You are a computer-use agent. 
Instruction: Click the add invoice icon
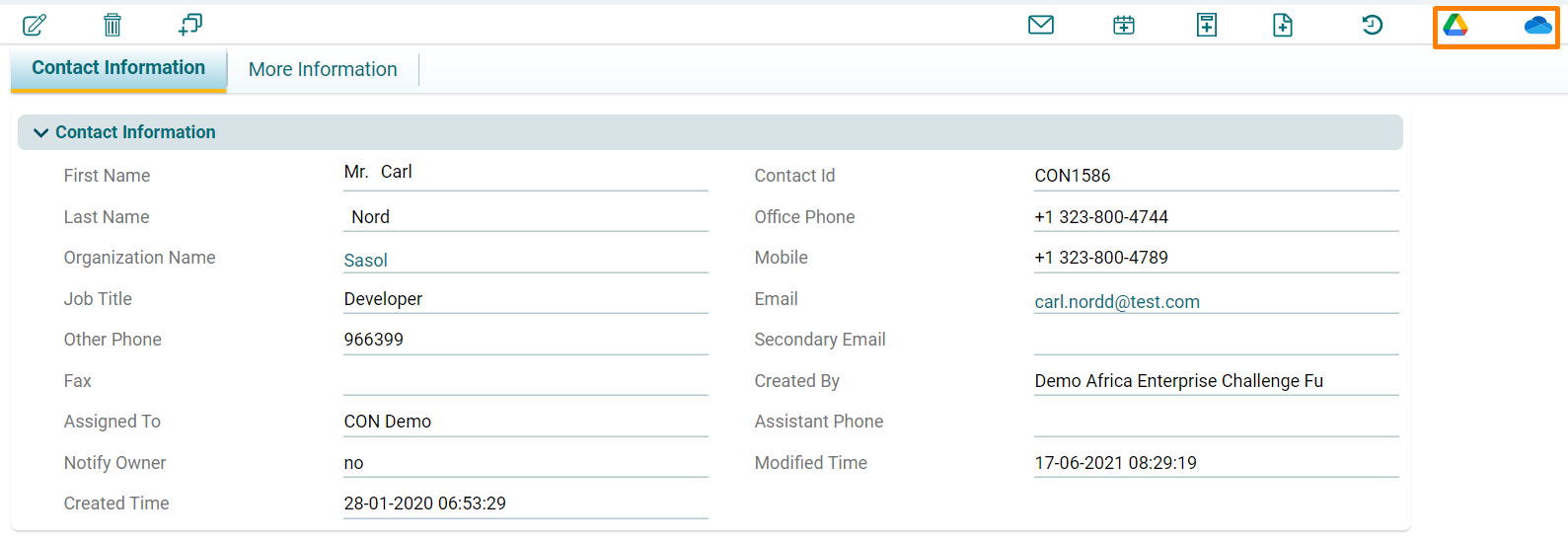[1206, 25]
